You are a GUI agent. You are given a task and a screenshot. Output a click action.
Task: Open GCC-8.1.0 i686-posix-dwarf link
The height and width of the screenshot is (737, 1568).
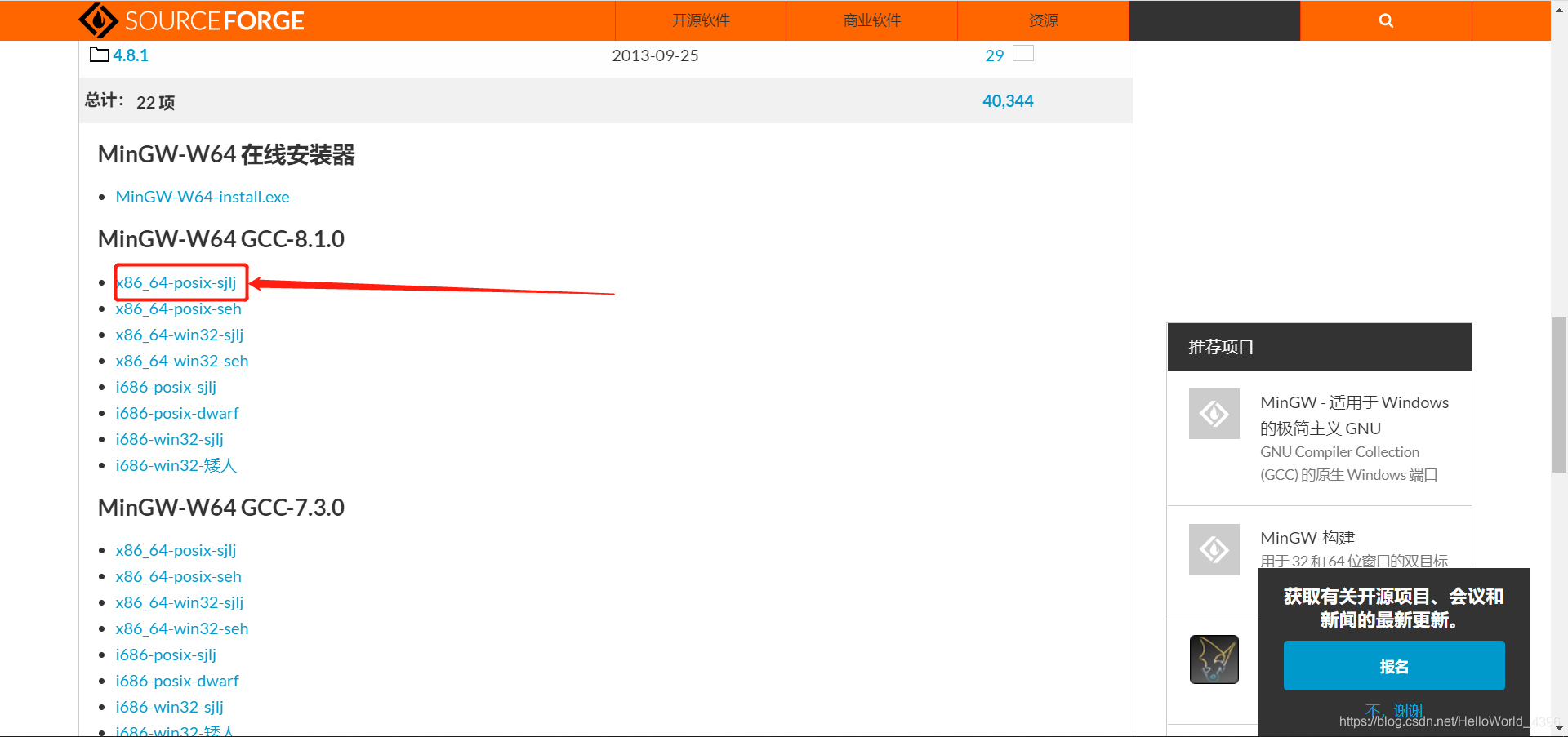[177, 413]
